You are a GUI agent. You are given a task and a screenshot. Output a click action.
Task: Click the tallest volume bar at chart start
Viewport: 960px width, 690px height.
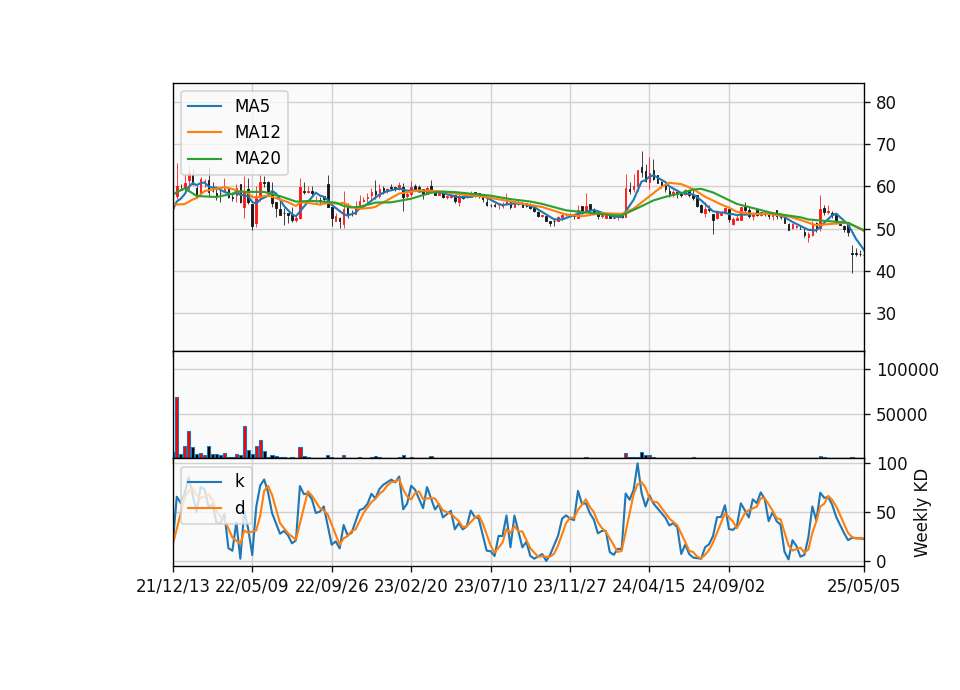pos(177,427)
